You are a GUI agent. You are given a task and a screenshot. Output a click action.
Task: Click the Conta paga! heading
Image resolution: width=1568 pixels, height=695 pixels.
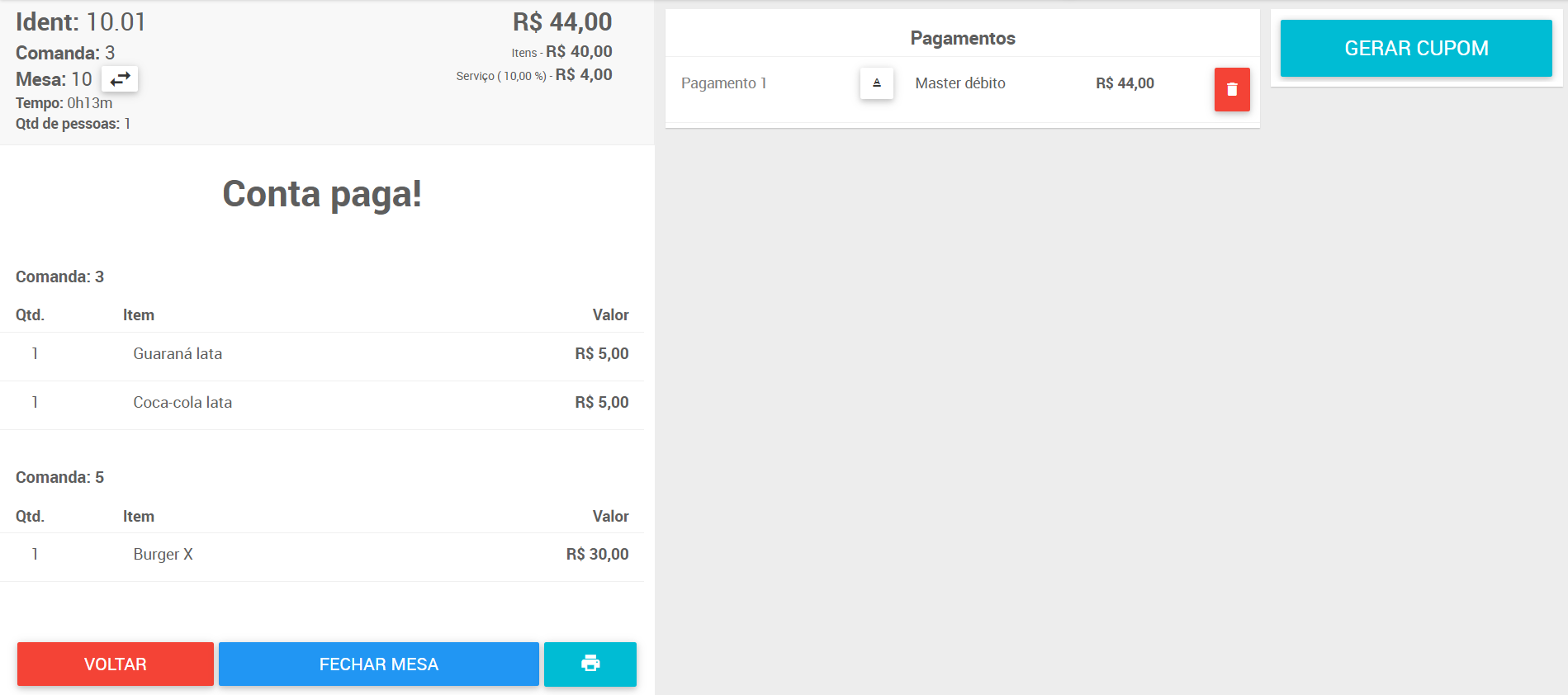322,194
